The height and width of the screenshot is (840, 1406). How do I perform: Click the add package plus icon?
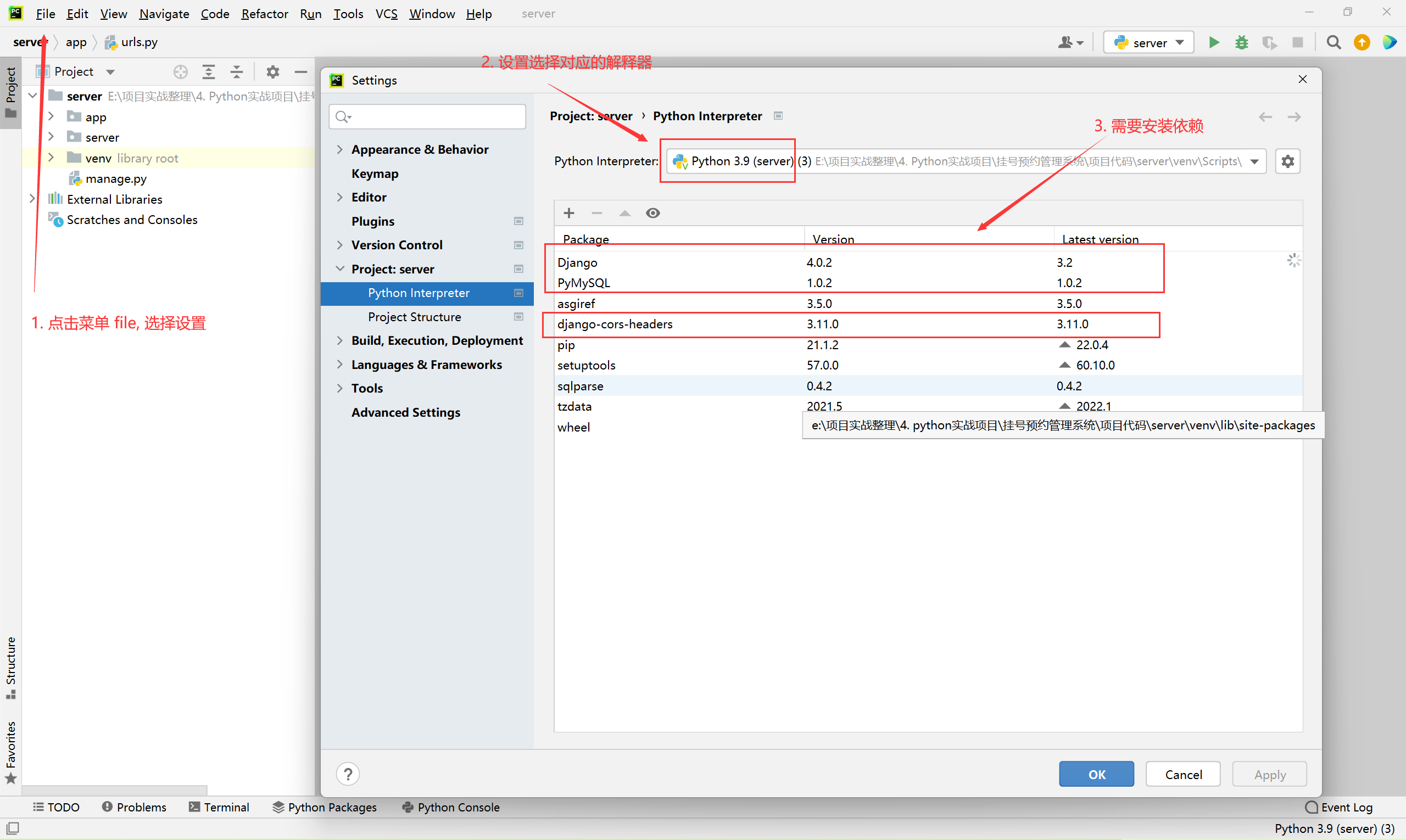[569, 213]
